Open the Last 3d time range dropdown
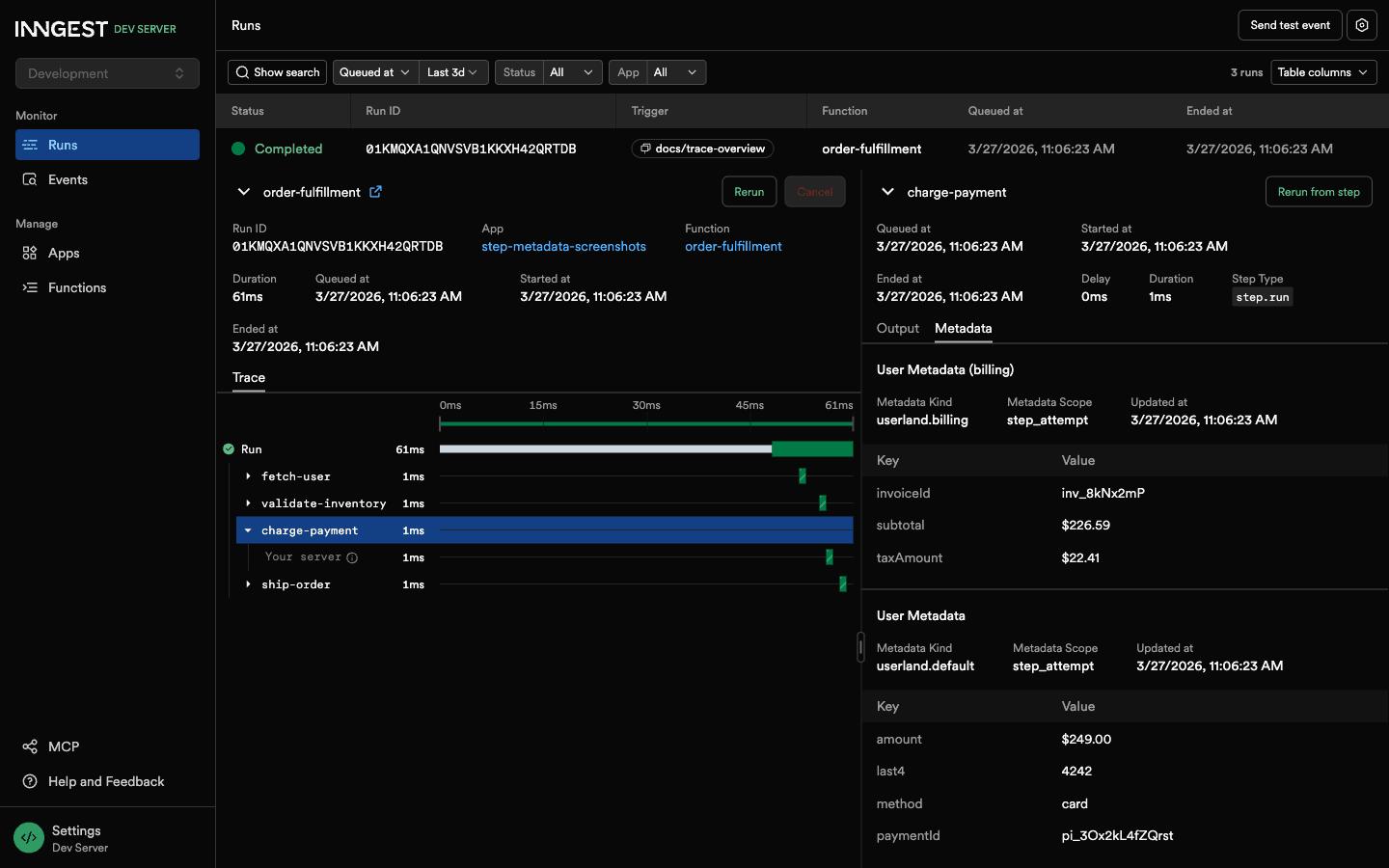1389x868 pixels. [x=453, y=72]
